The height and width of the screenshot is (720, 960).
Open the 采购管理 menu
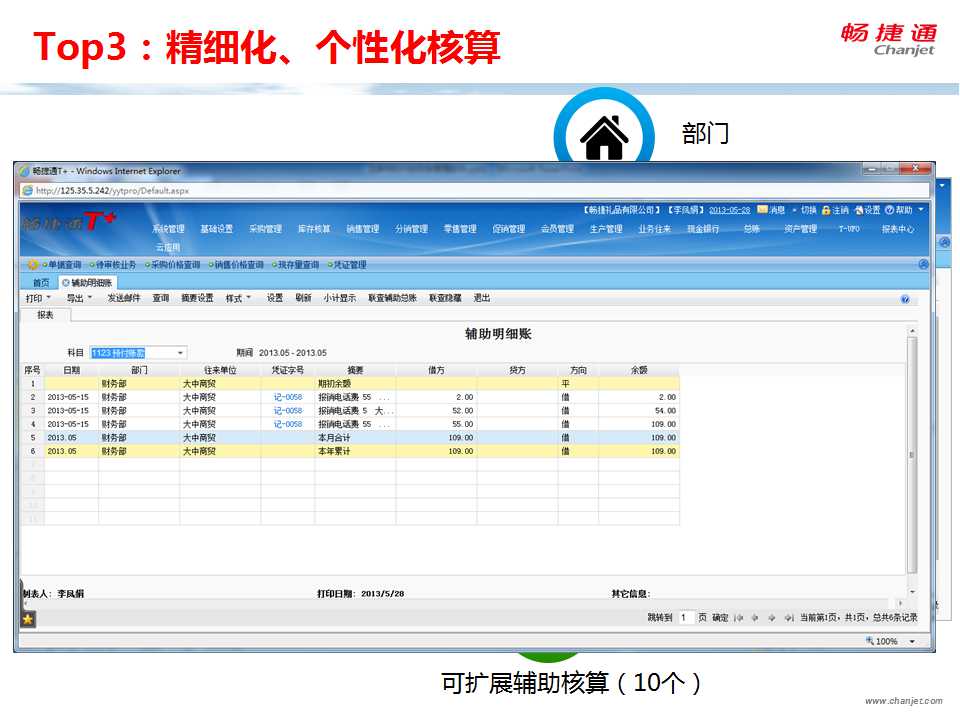(x=265, y=229)
